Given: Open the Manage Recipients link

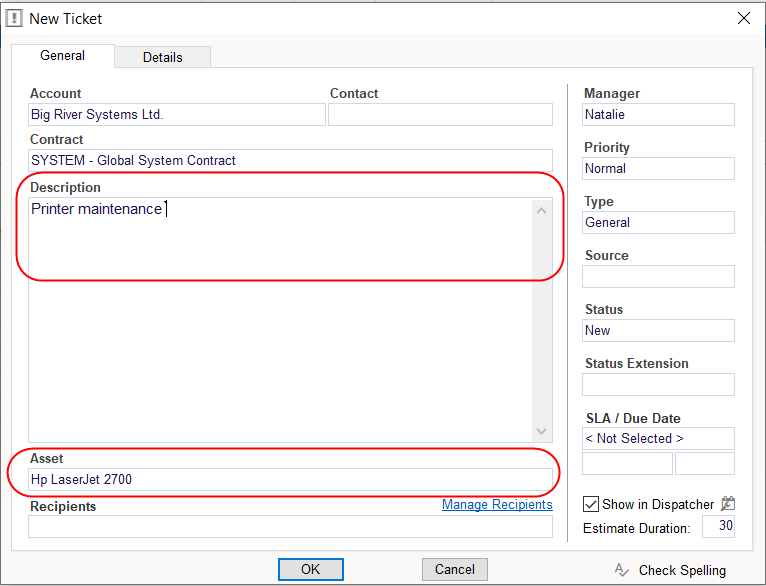Looking at the screenshot, I should pyautogui.click(x=497, y=505).
